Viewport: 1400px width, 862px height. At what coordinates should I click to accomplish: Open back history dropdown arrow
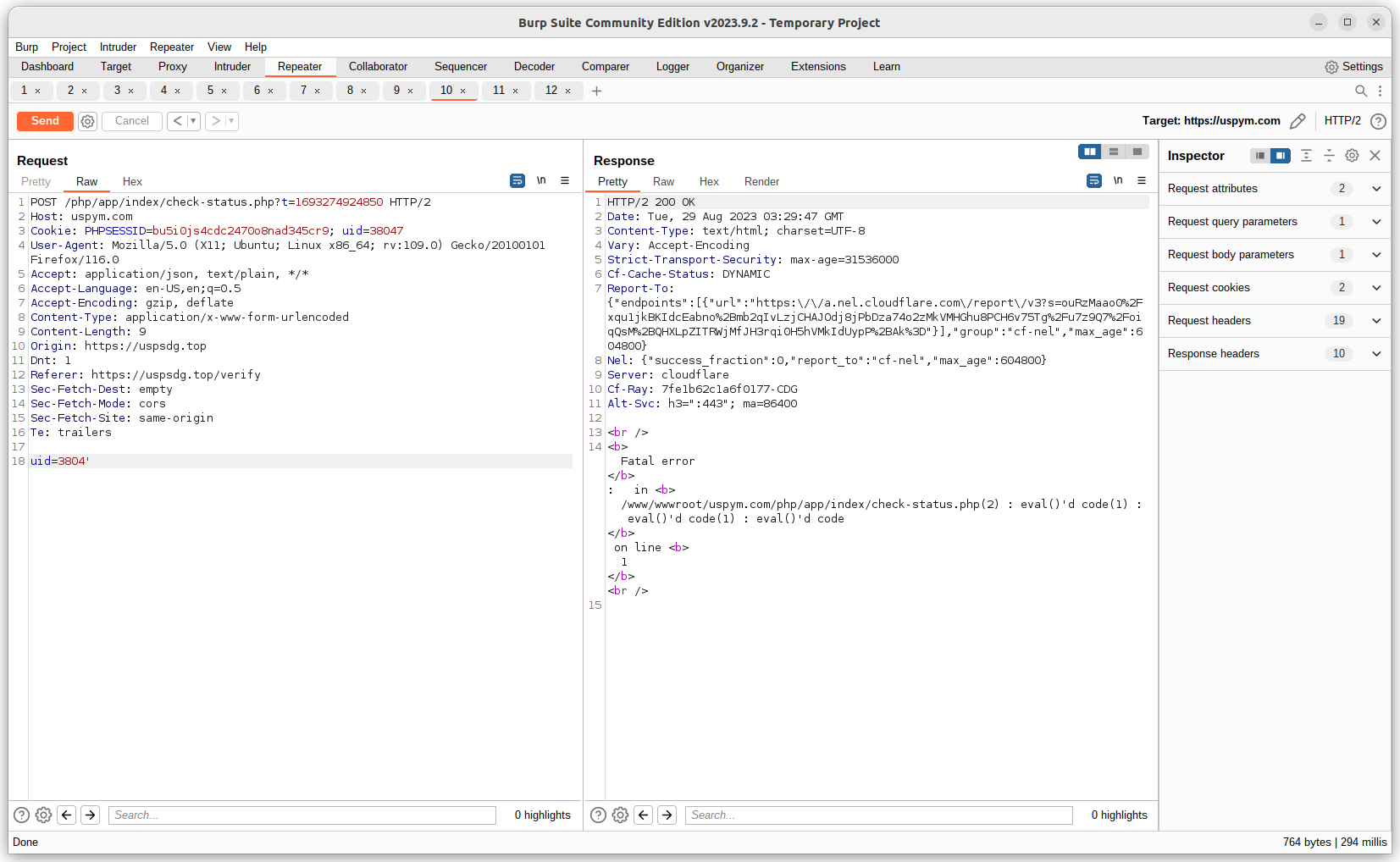(193, 121)
